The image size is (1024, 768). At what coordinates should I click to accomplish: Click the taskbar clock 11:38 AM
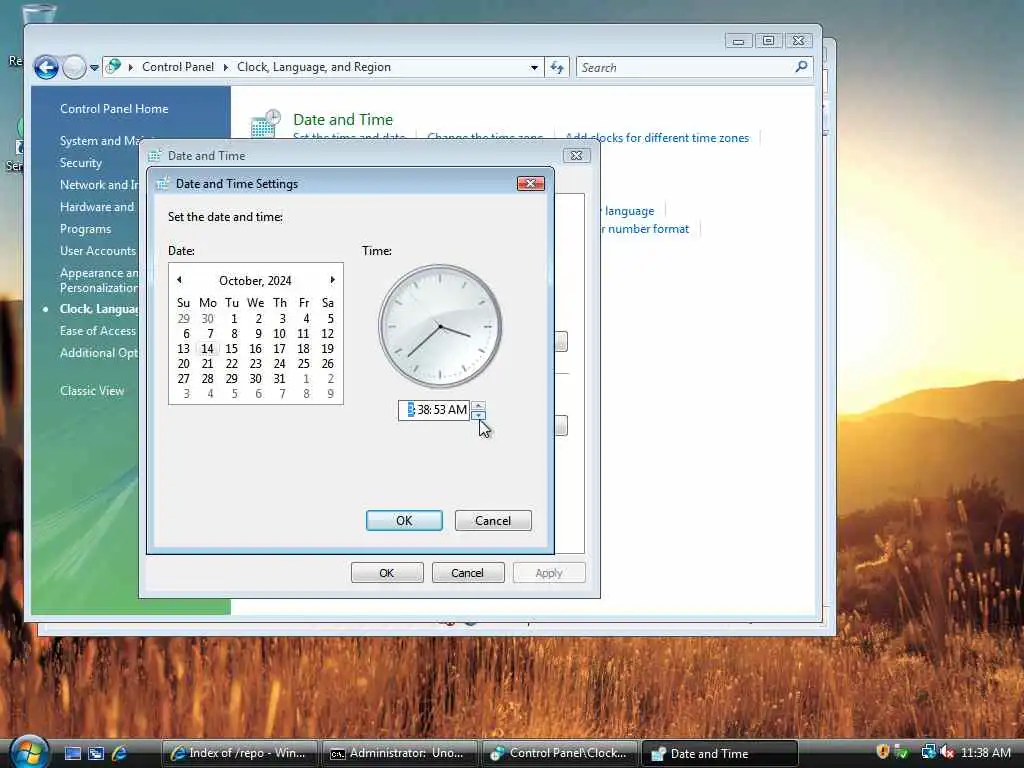986,752
